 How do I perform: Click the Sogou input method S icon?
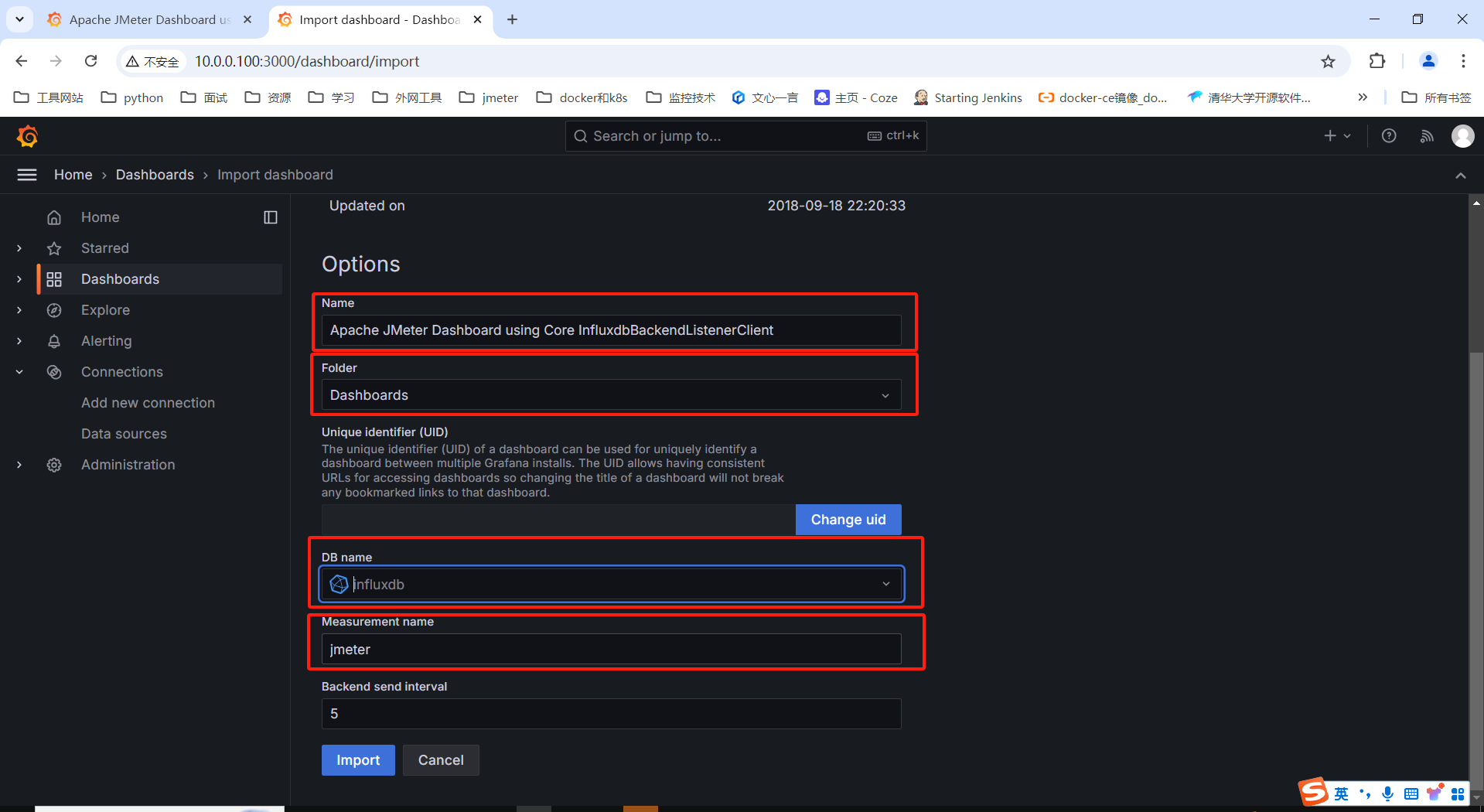coord(1314,793)
